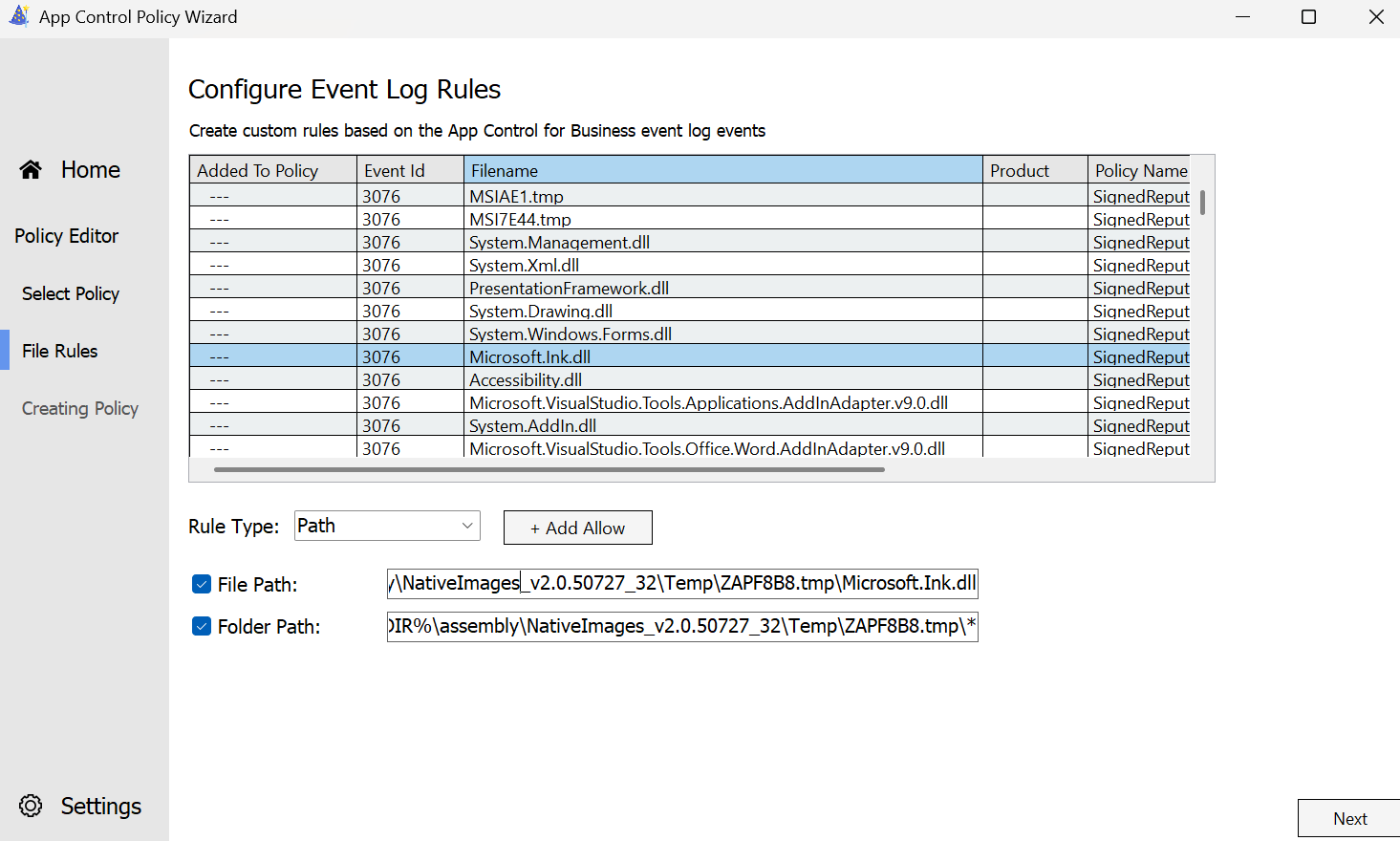The height and width of the screenshot is (841, 1400).
Task: Uncheck the File Path checkbox
Action: click(202, 584)
